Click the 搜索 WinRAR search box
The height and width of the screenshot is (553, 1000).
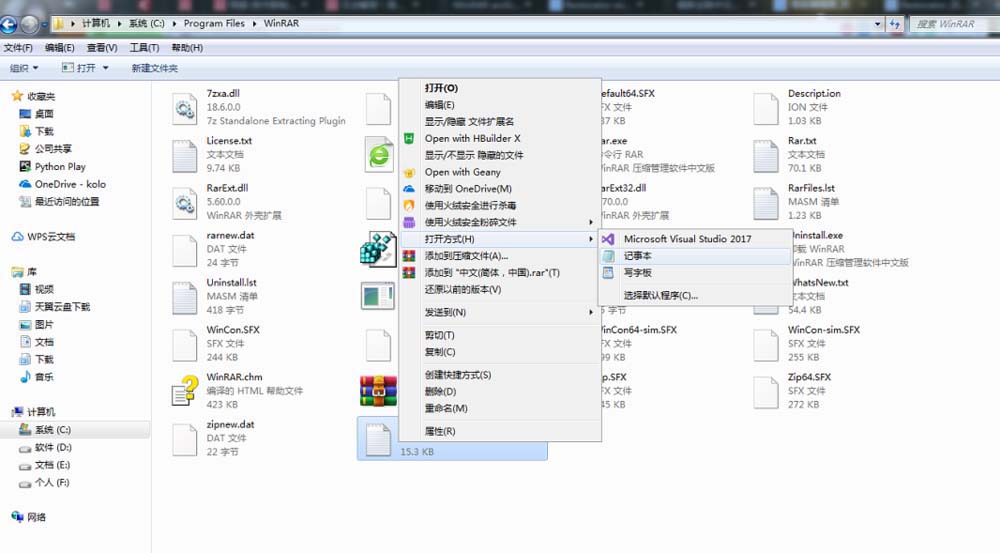click(953, 24)
